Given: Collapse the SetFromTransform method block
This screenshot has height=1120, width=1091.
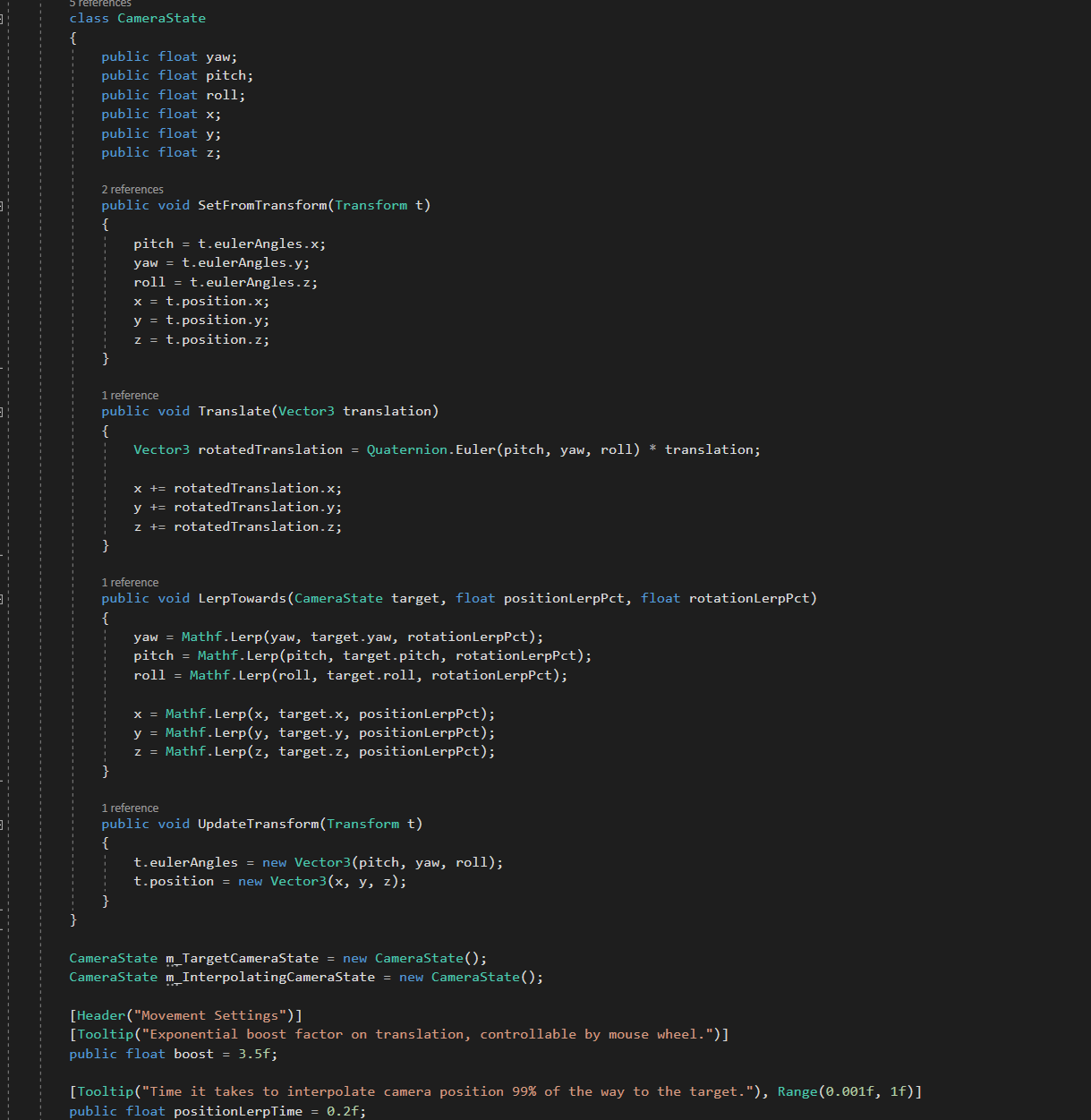Looking at the screenshot, I should pos(2,206).
